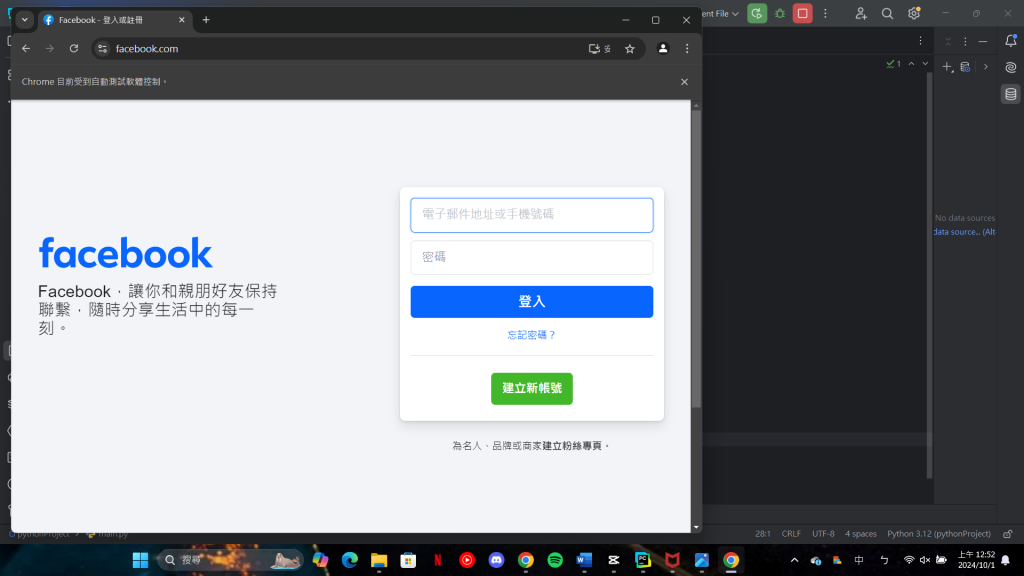Click the Chrome page vertical scrollbar
Screen dimensions: 1024x576
point(696,259)
